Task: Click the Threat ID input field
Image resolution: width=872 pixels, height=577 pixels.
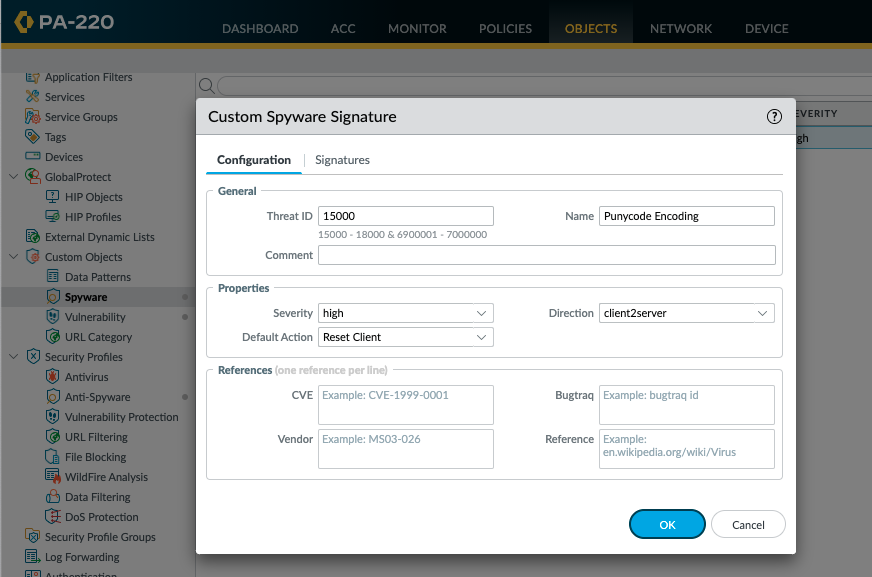Action: (406, 216)
